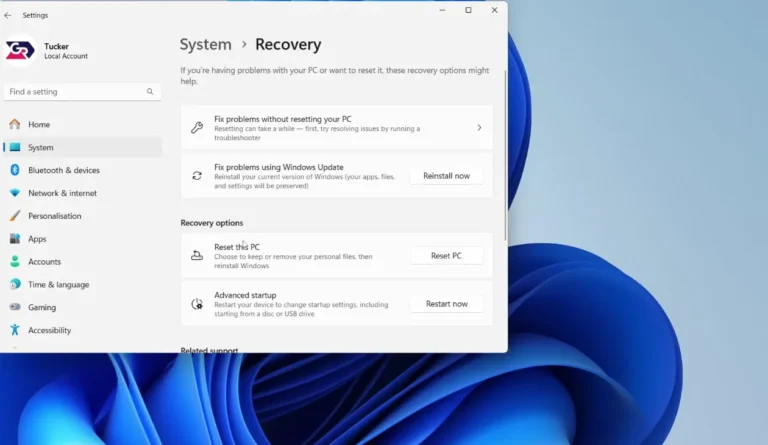Screen dimensions: 768x445
Task: Focus the Find a setting search box
Action: coord(82,92)
